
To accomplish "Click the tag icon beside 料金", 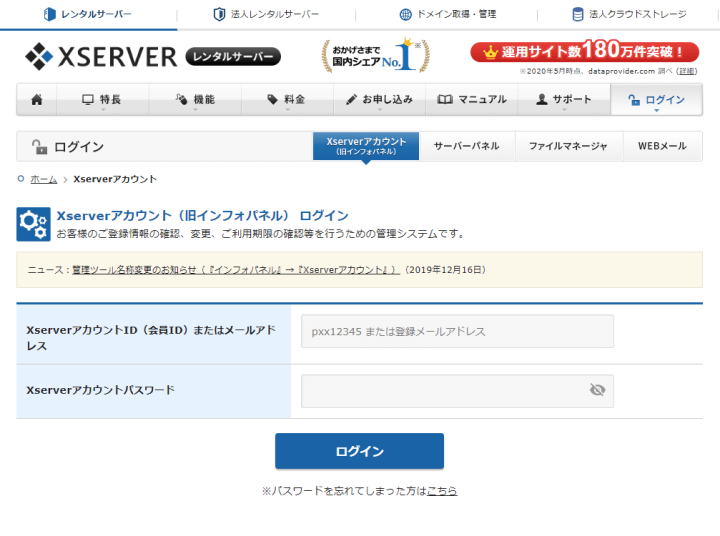I will tap(273, 99).
